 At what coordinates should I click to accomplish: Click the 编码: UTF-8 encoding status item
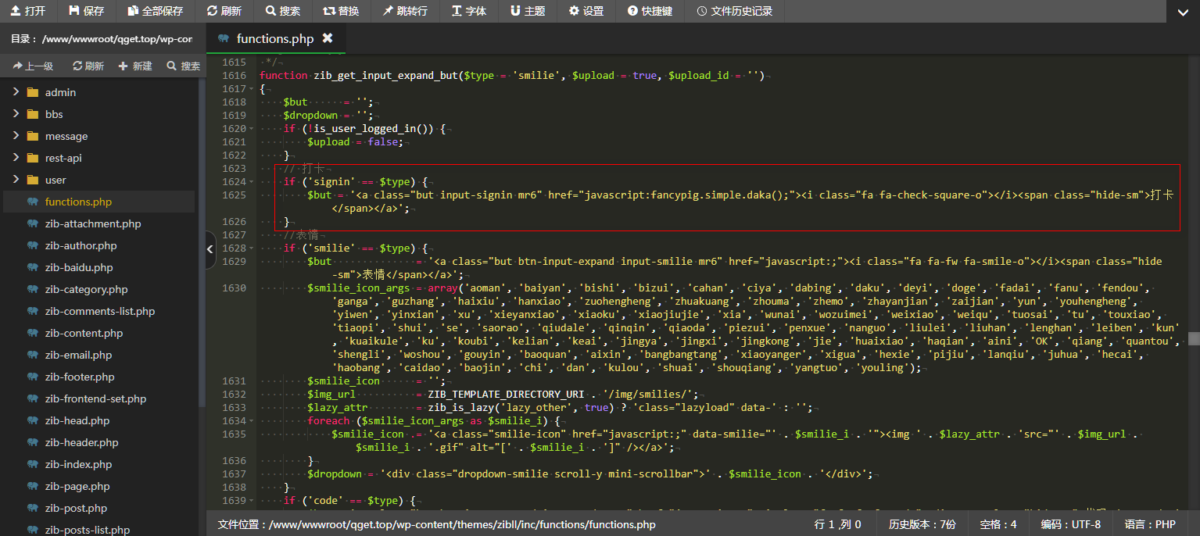(1070, 524)
